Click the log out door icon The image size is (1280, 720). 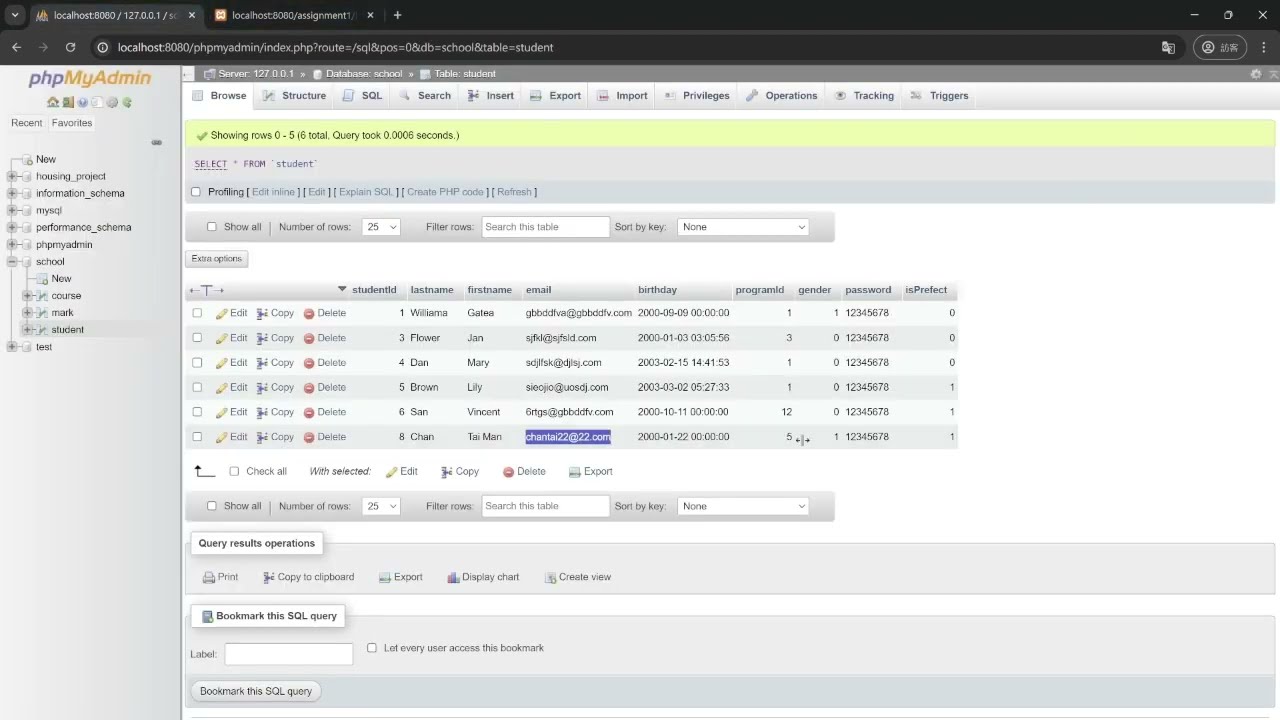click(67, 102)
